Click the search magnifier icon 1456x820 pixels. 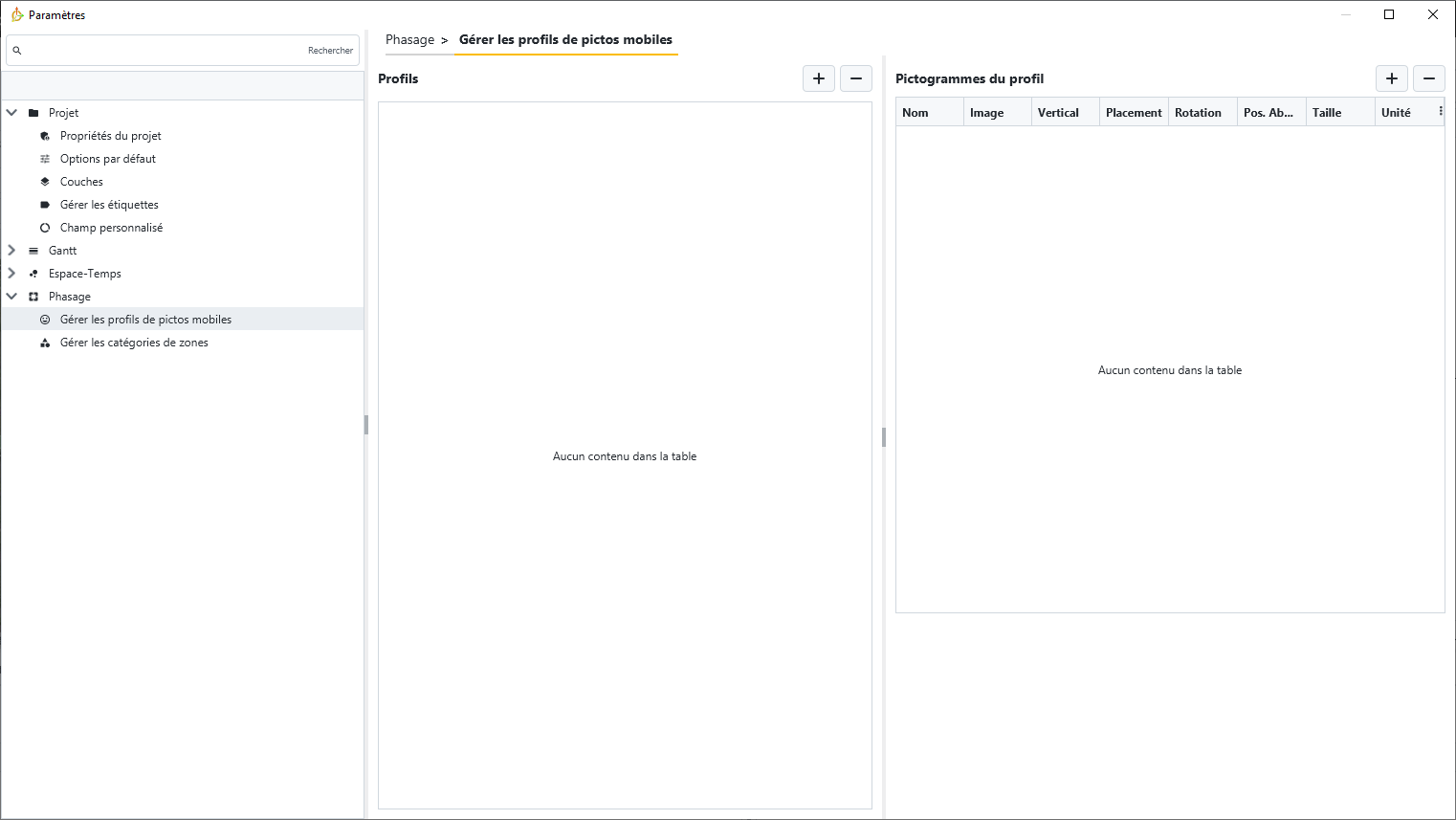(17, 51)
